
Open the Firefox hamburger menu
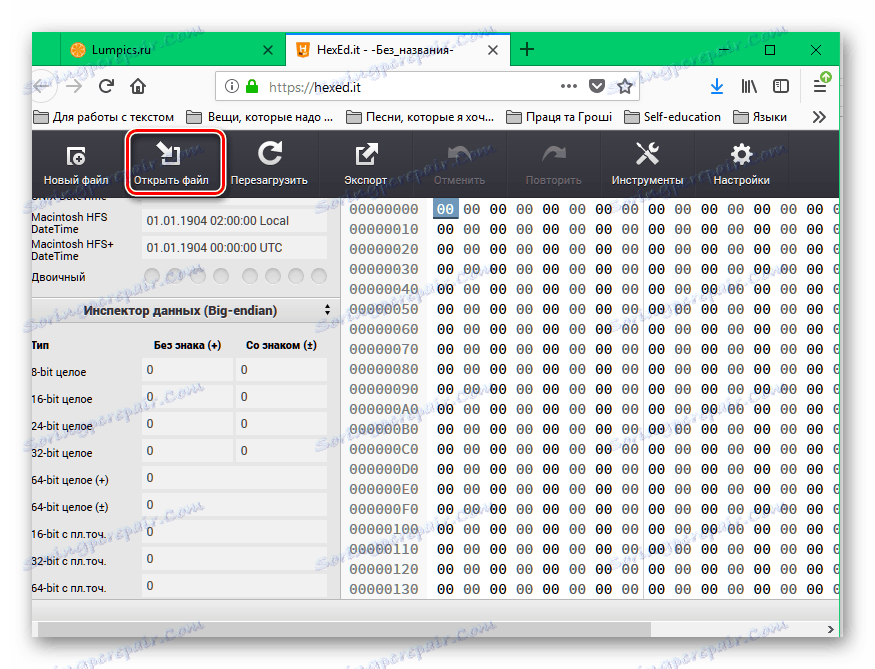click(820, 86)
